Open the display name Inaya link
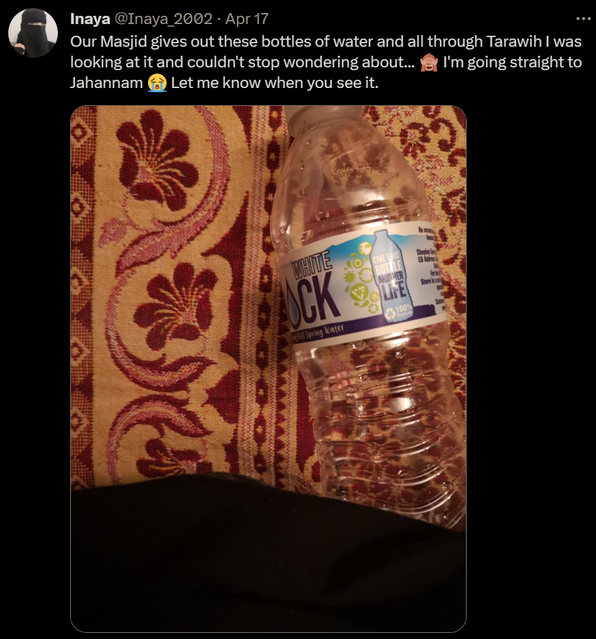This screenshot has height=639, width=596. click(90, 19)
